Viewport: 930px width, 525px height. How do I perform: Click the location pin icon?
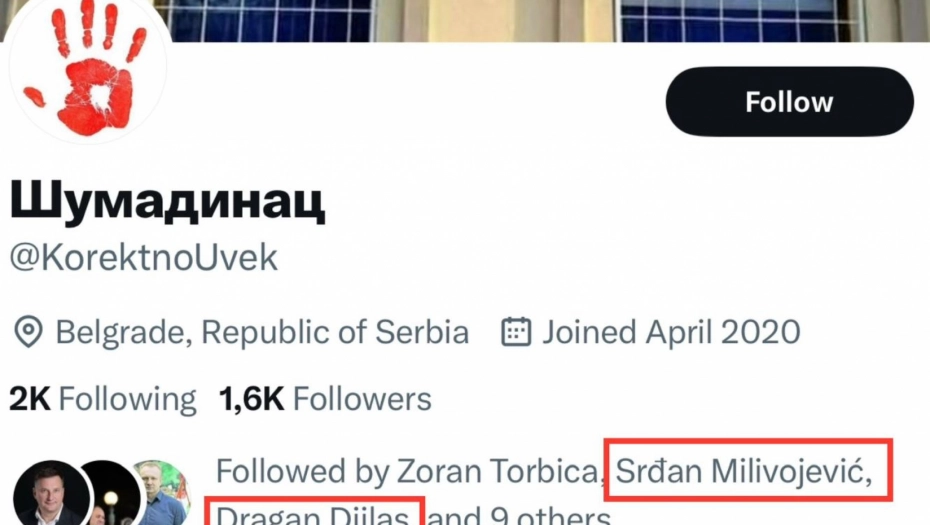click(x=28, y=332)
